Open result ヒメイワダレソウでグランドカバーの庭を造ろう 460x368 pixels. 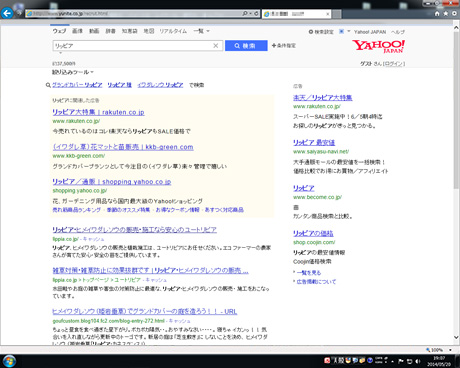(x=145, y=311)
